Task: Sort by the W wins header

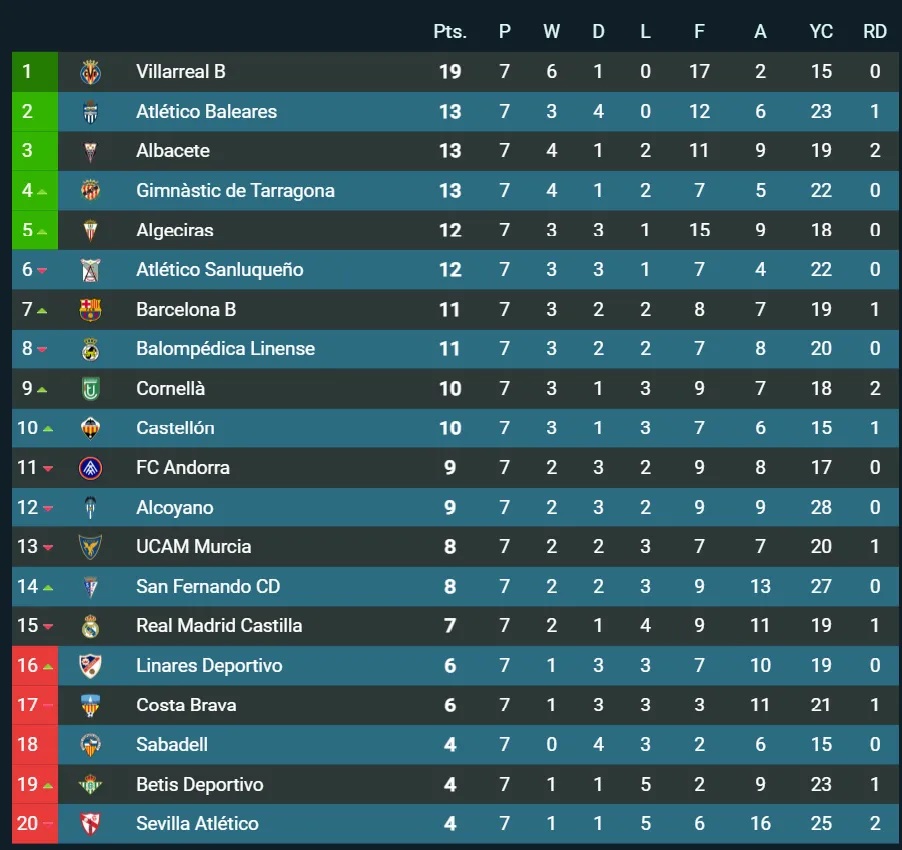Action: [551, 32]
